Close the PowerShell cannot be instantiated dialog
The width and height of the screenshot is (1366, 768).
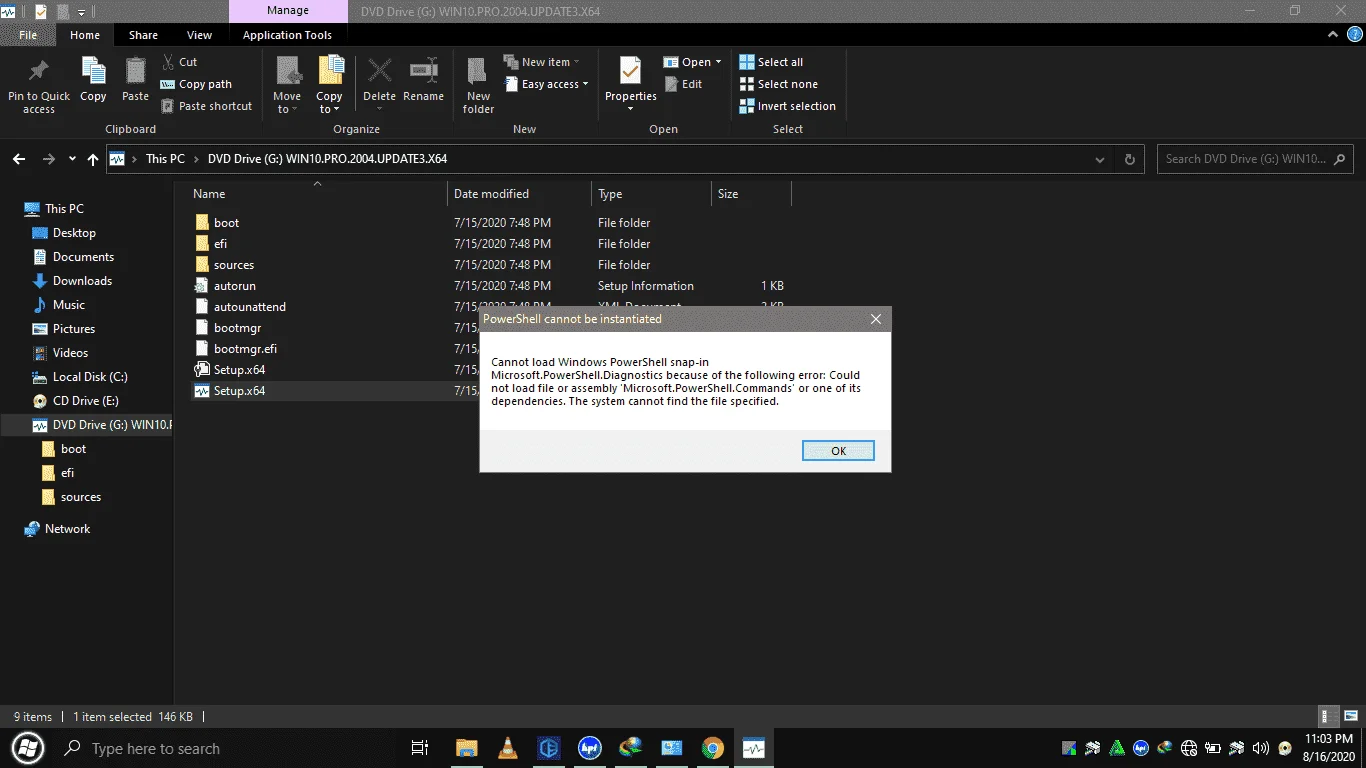875,319
